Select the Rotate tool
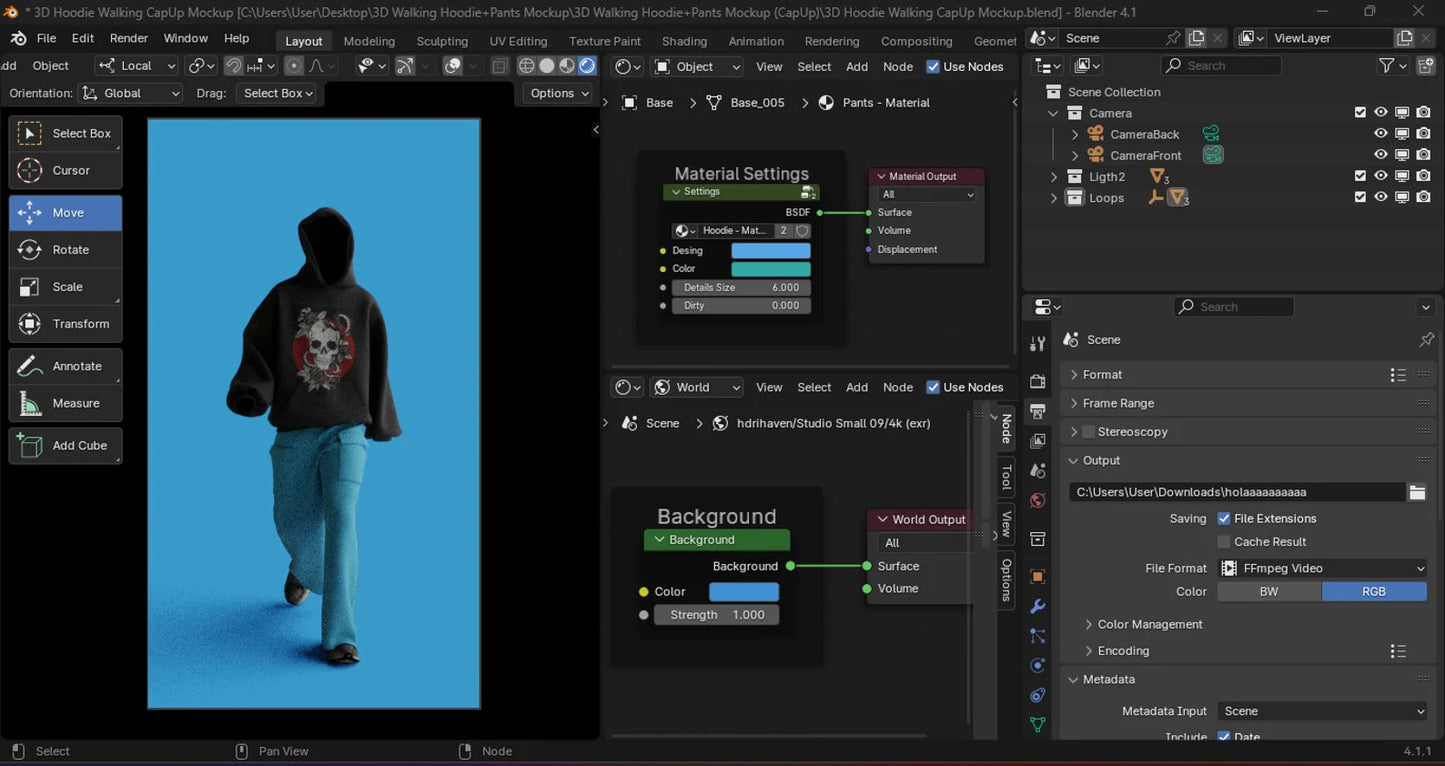The height and width of the screenshot is (766, 1445). 66,250
